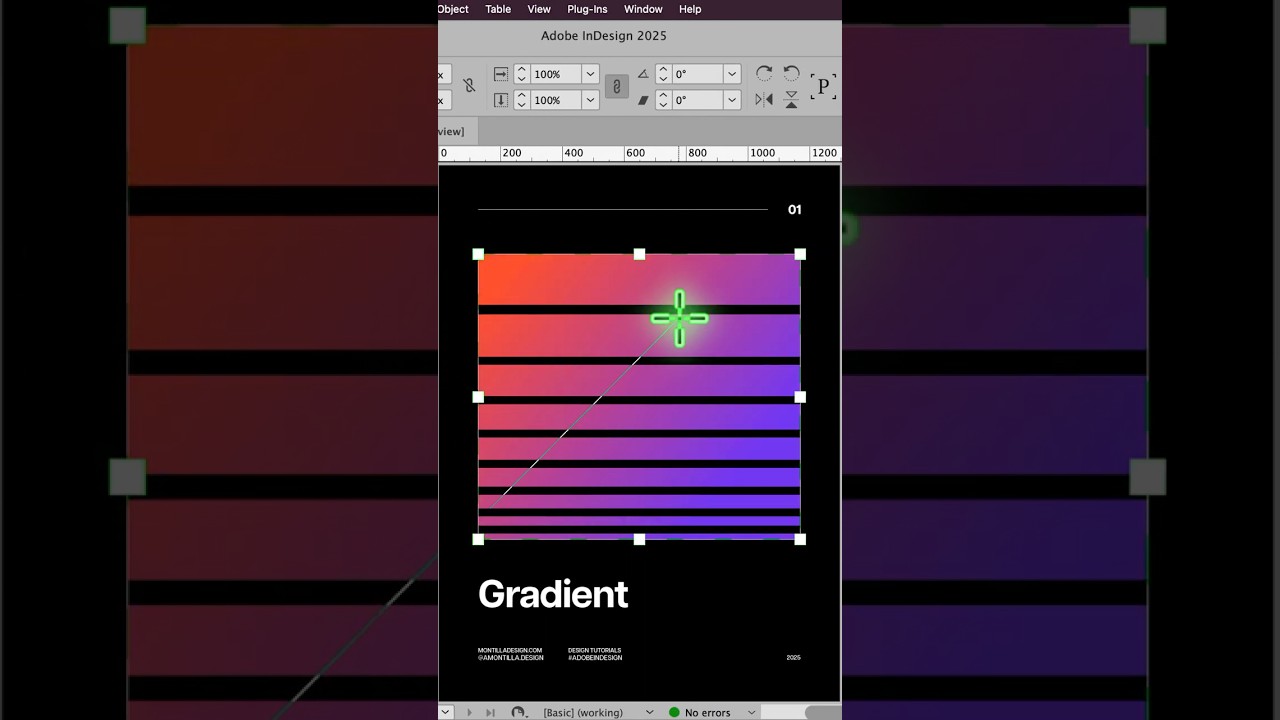Click the '800' mark on the horizontal ruler
Image resolution: width=1280 pixels, height=720 pixels.
pyautogui.click(x=697, y=153)
